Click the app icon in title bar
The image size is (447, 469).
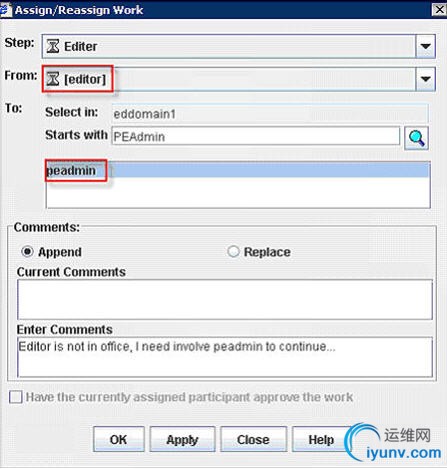(5, 10)
